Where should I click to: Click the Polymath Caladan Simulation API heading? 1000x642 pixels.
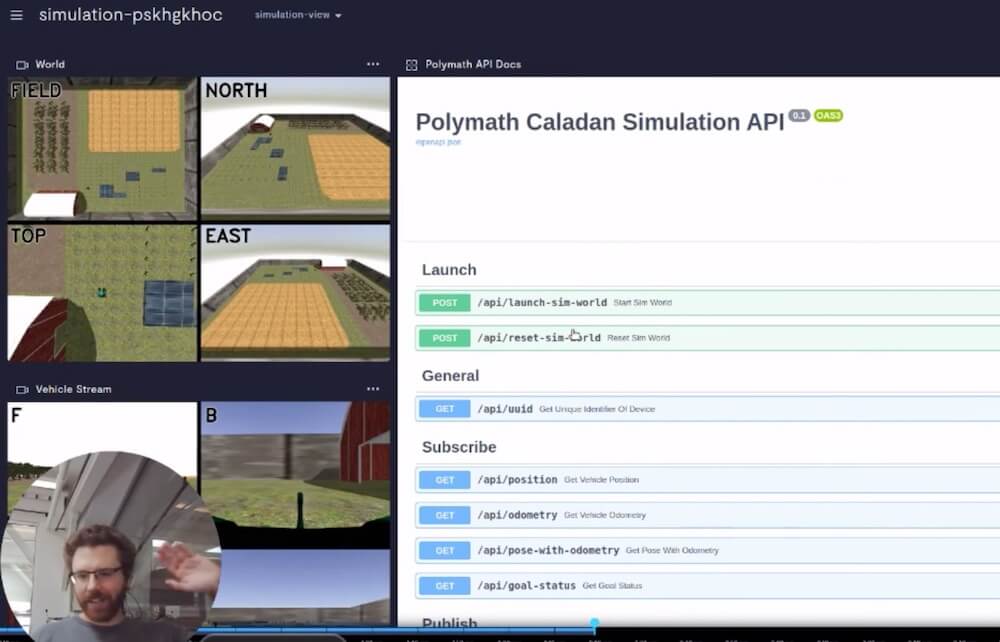tap(600, 122)
